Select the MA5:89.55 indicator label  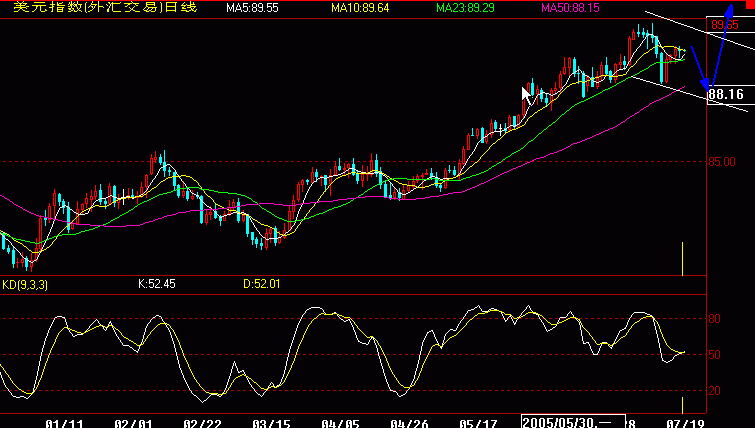coord(252,8)
